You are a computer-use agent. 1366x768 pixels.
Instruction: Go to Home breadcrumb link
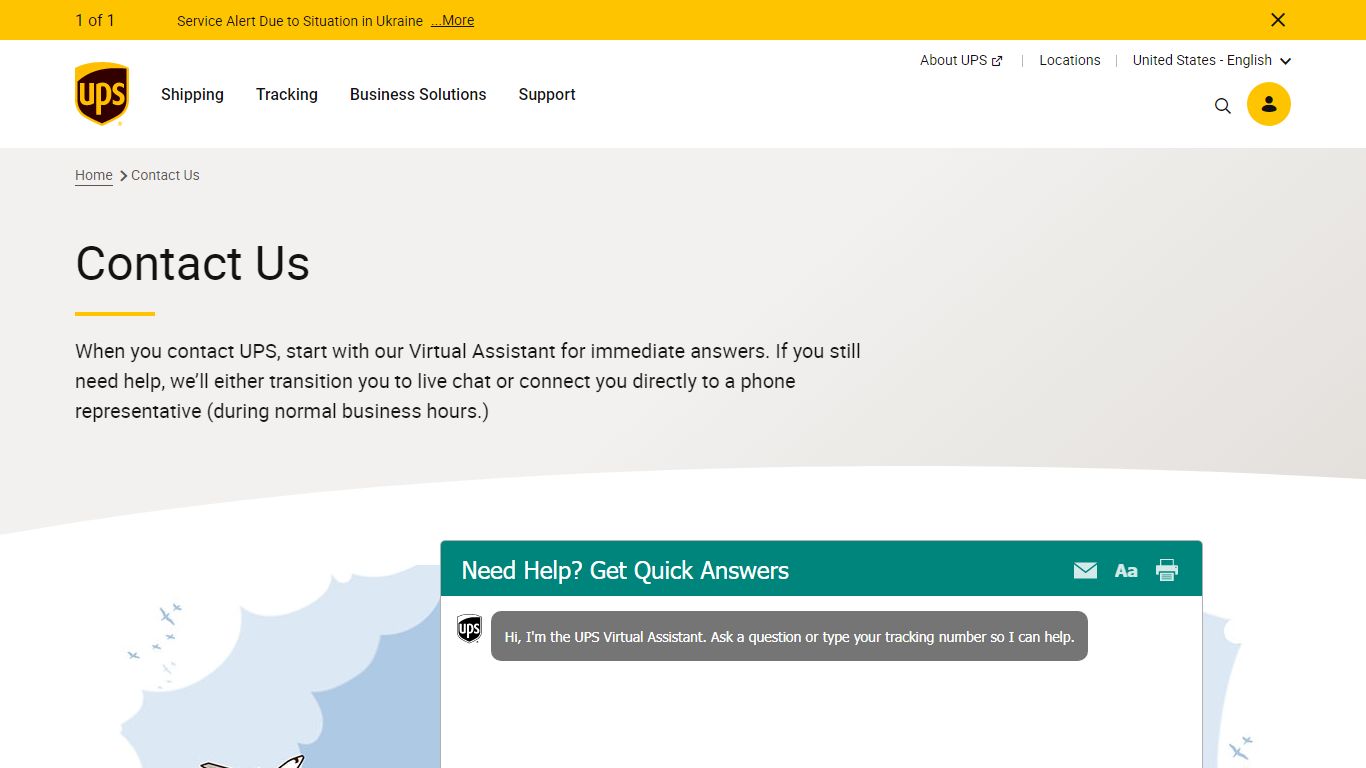coord(94,175)
